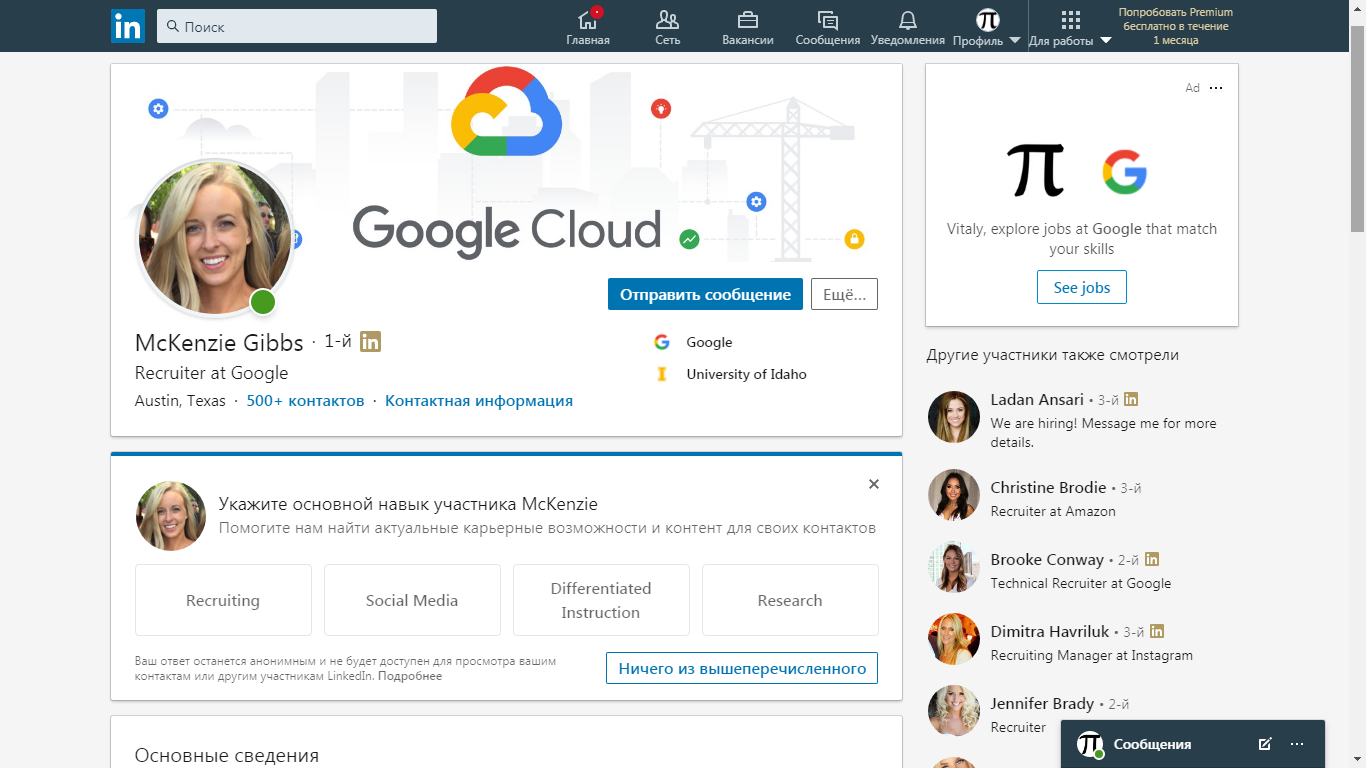Expand the Профиль dropdown arrow

click(x=1014, y=41)
